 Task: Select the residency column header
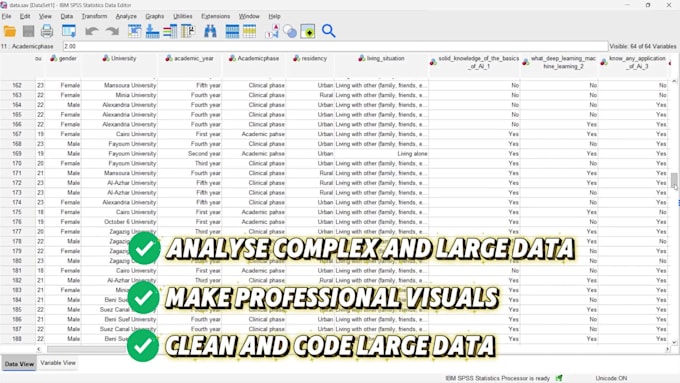(x=310, y=59)
